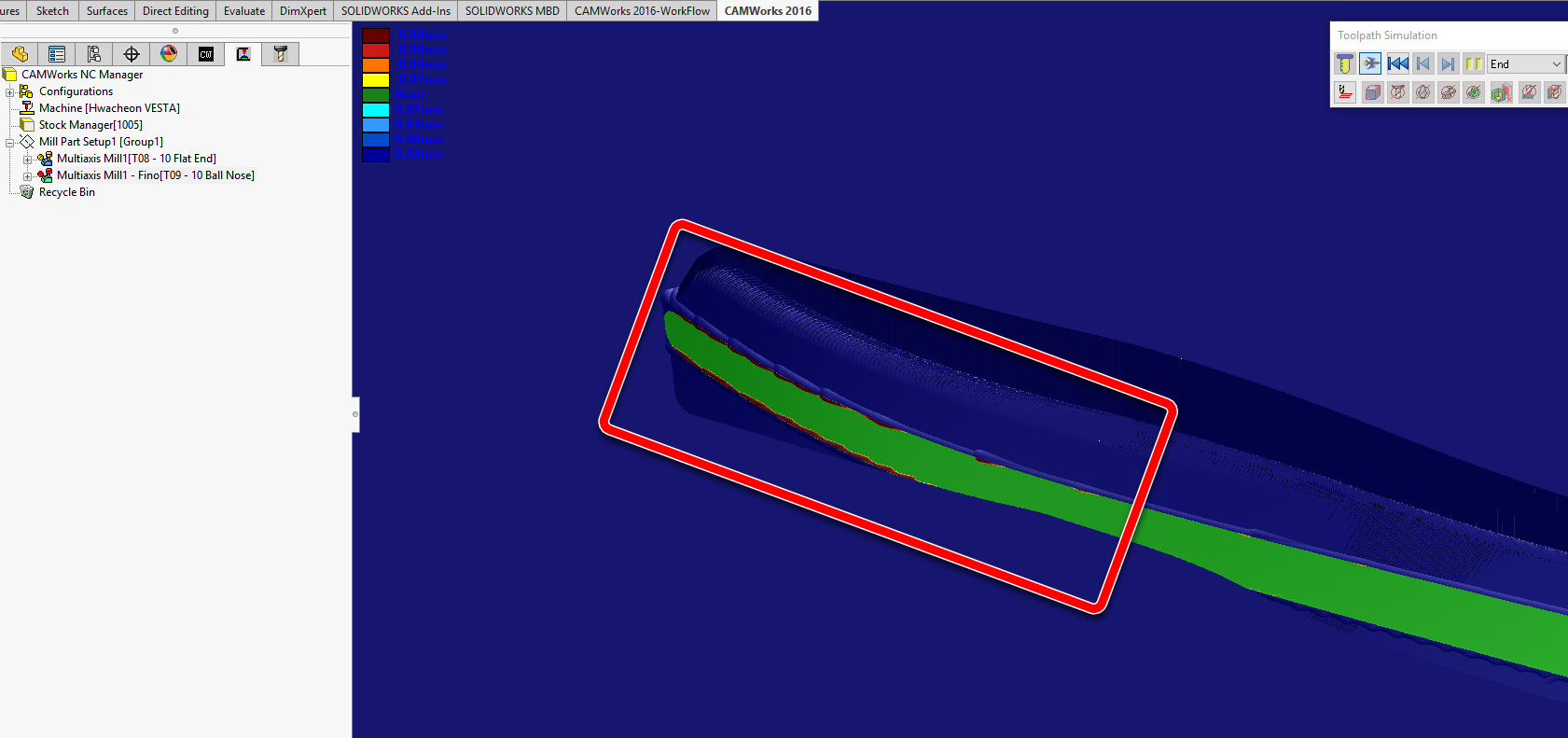The image size is (1568, 738).
Task: Open the DisplayManager color ball tab
Action: tap(169, 54)
